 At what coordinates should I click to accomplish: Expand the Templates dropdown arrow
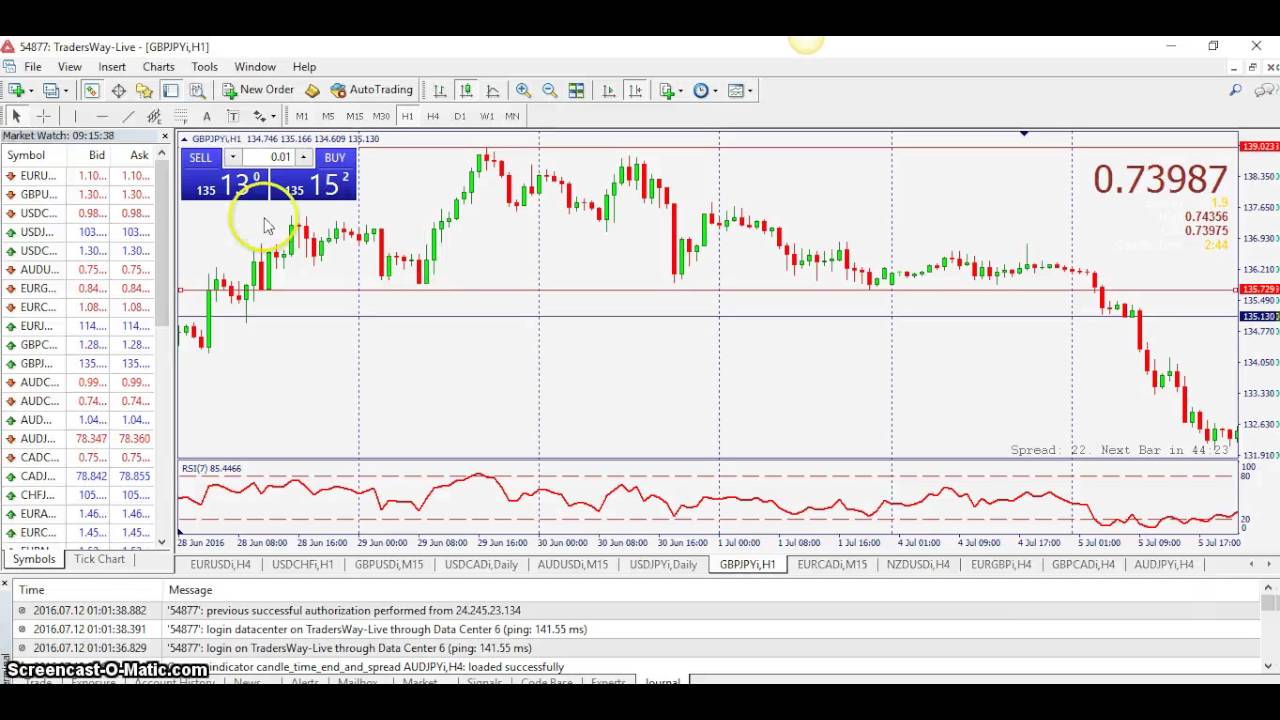pos(750,90)
